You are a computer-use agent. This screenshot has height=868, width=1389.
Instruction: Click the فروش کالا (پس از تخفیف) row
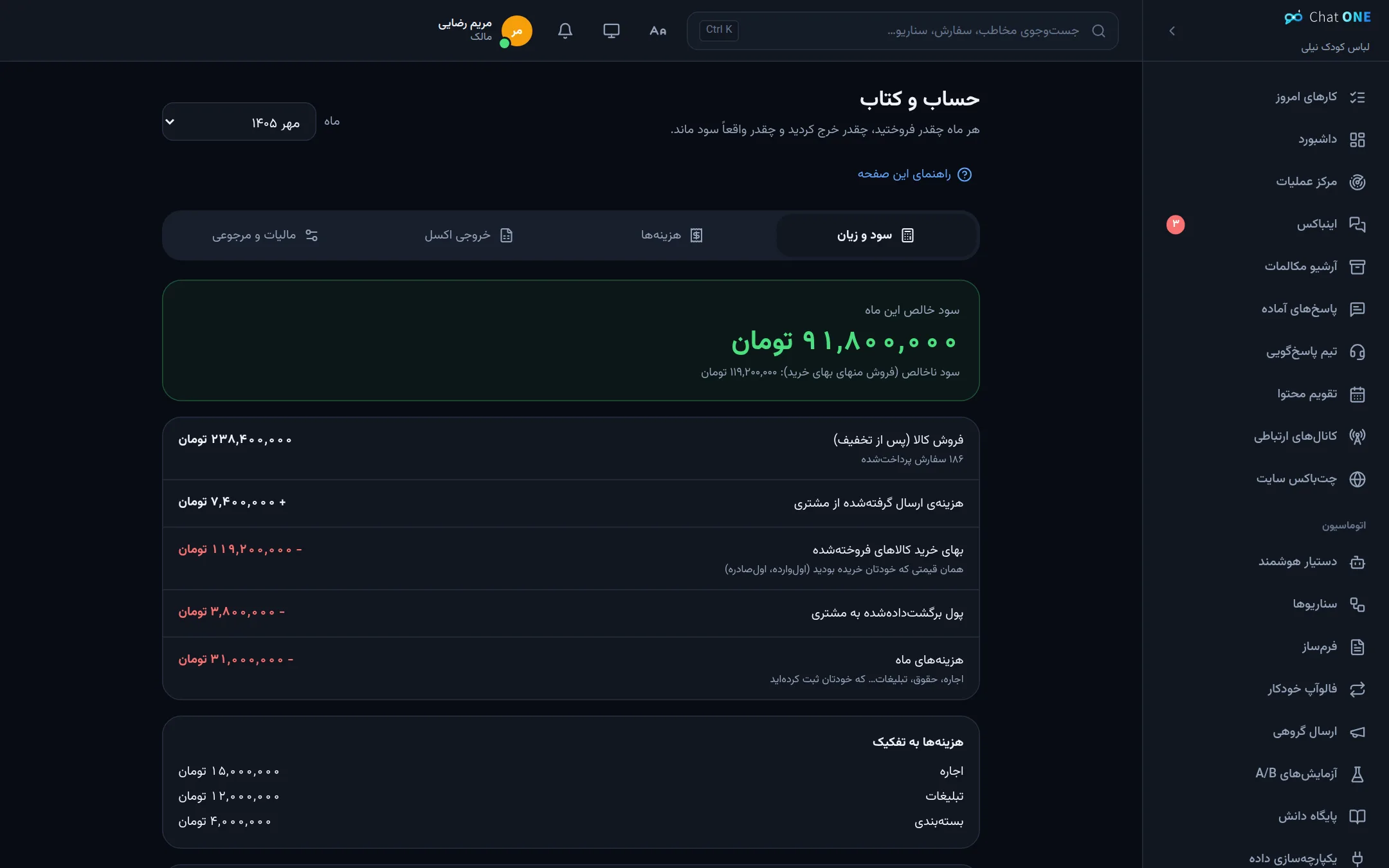pos(571,448)
